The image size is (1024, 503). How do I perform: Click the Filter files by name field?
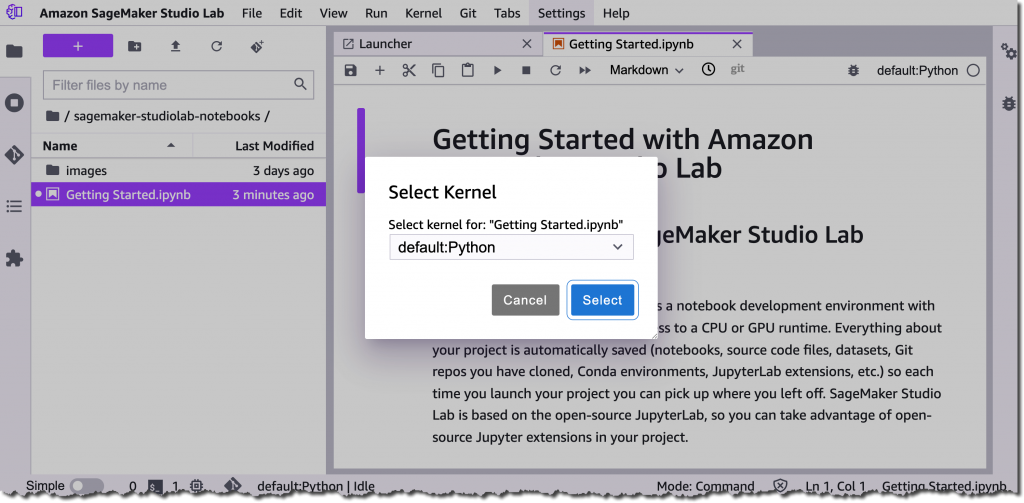point(178,85)
